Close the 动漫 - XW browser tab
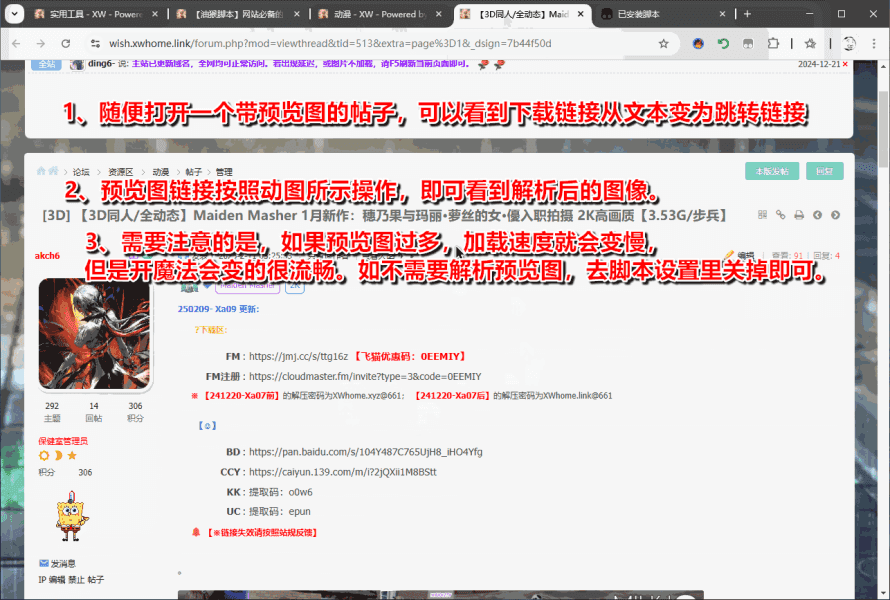Screen dimensions: 890x600 click(439, 14)
